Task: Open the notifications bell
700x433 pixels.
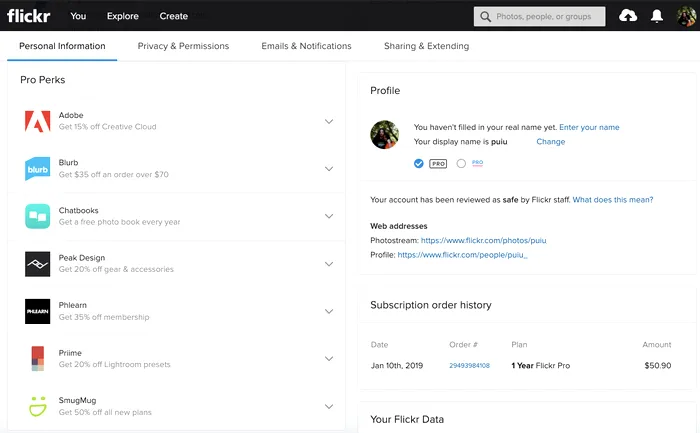Action: [657, 16]
